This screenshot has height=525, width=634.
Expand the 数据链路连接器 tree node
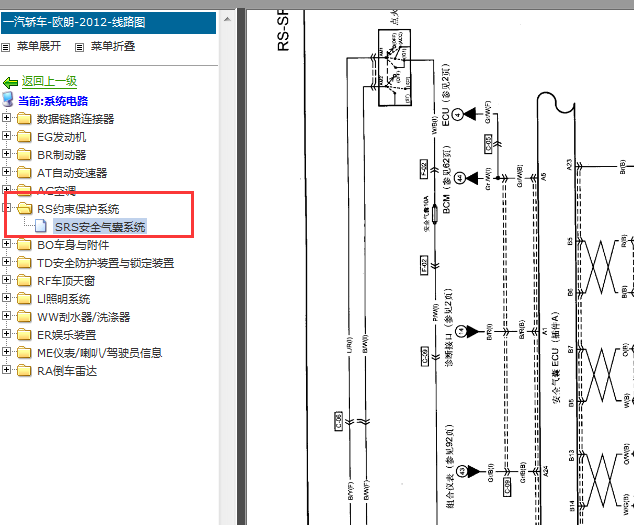(6, 118)
